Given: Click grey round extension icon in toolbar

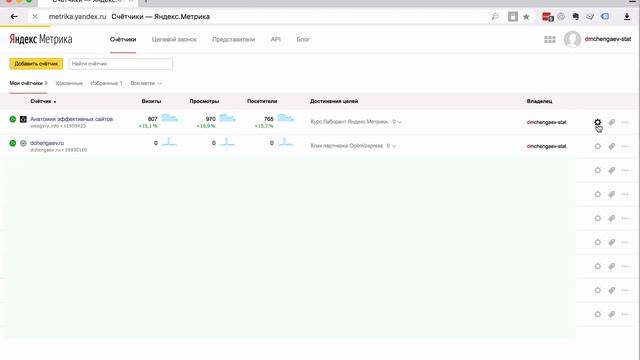Looking at the screenshot, I should tap(561, 17).
